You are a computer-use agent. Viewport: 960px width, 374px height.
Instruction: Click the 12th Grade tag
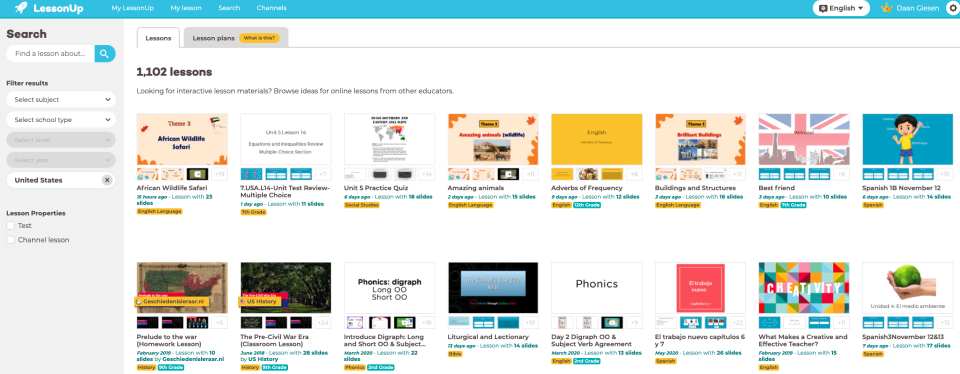[587, 205]
